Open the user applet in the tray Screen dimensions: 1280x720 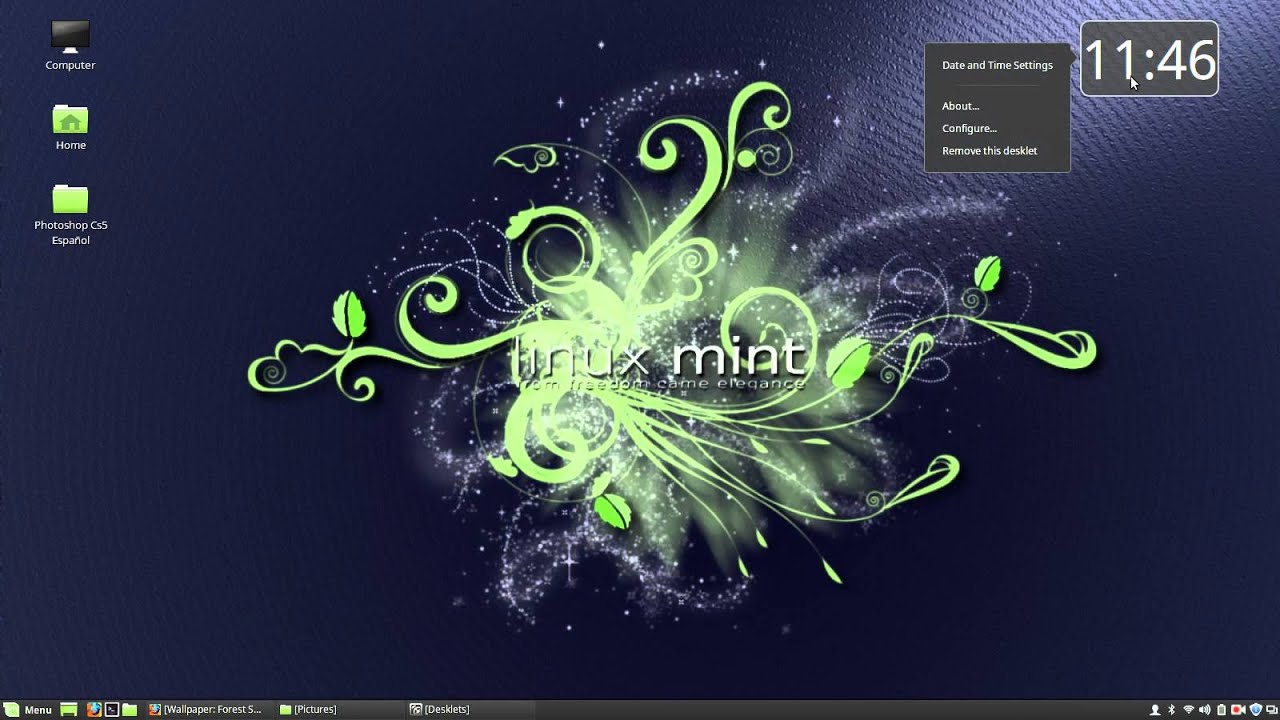(1155, 710)
